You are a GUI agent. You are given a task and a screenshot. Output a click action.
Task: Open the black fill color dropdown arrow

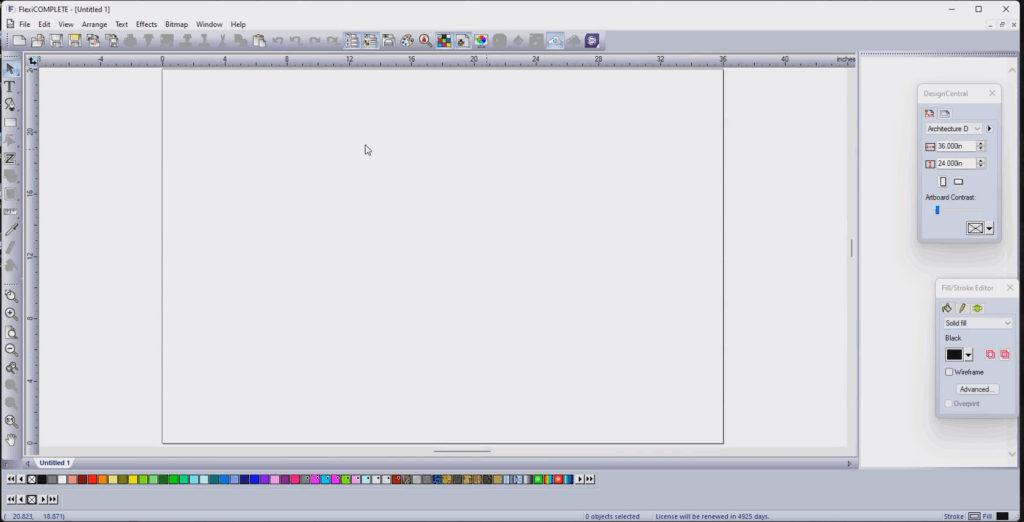tap(969, 355)
